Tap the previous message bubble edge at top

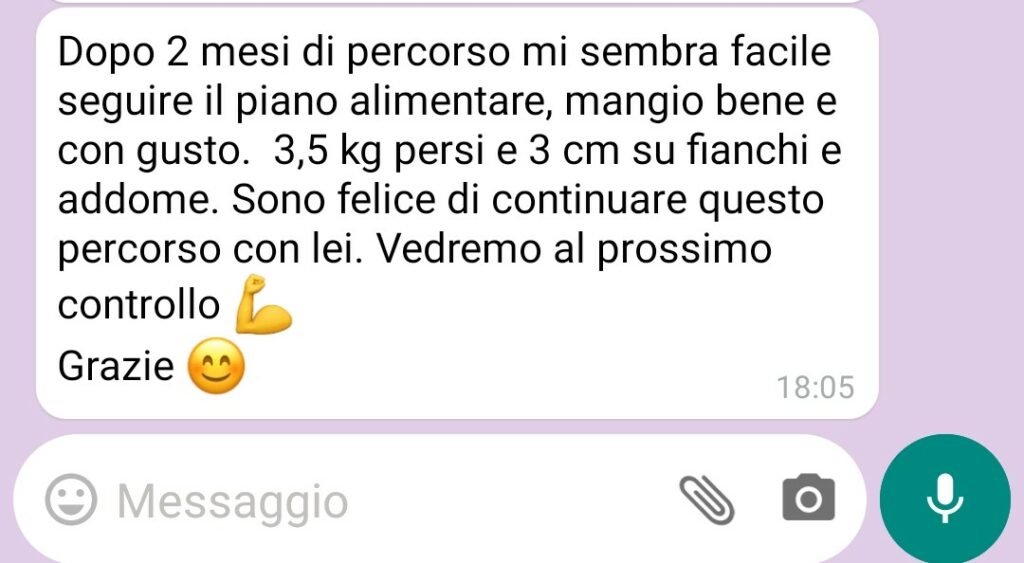457,2
